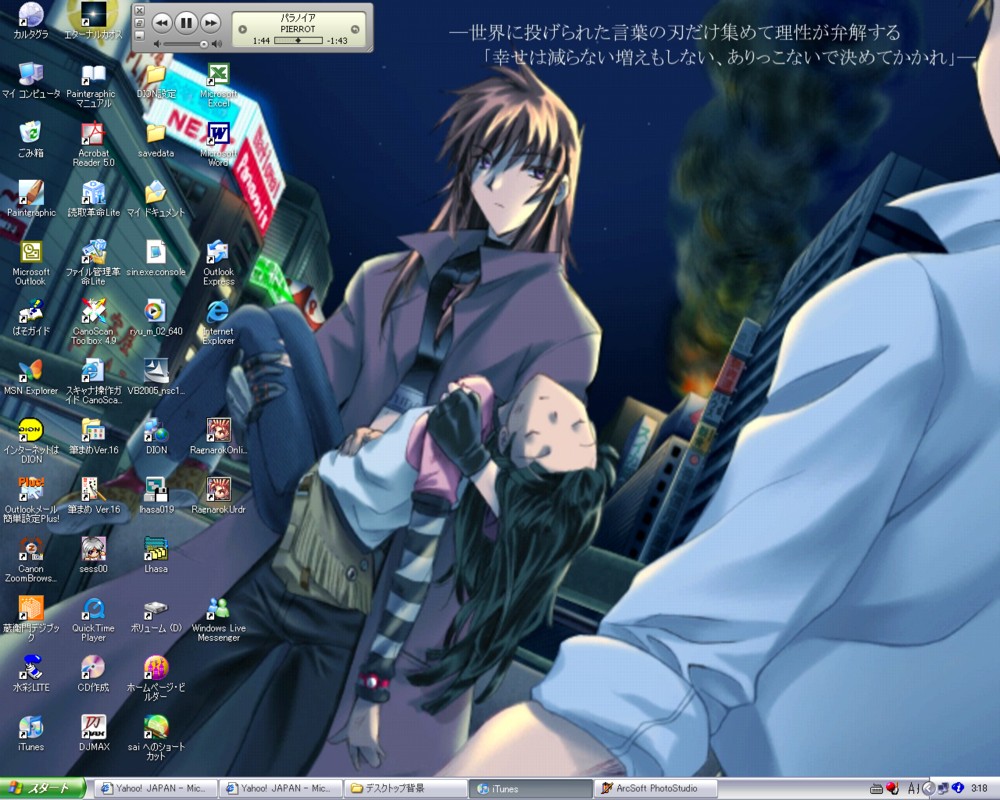This screenshot has height=800, width=1000.
Task: Skip to next track in mini player
Action: 210,24
